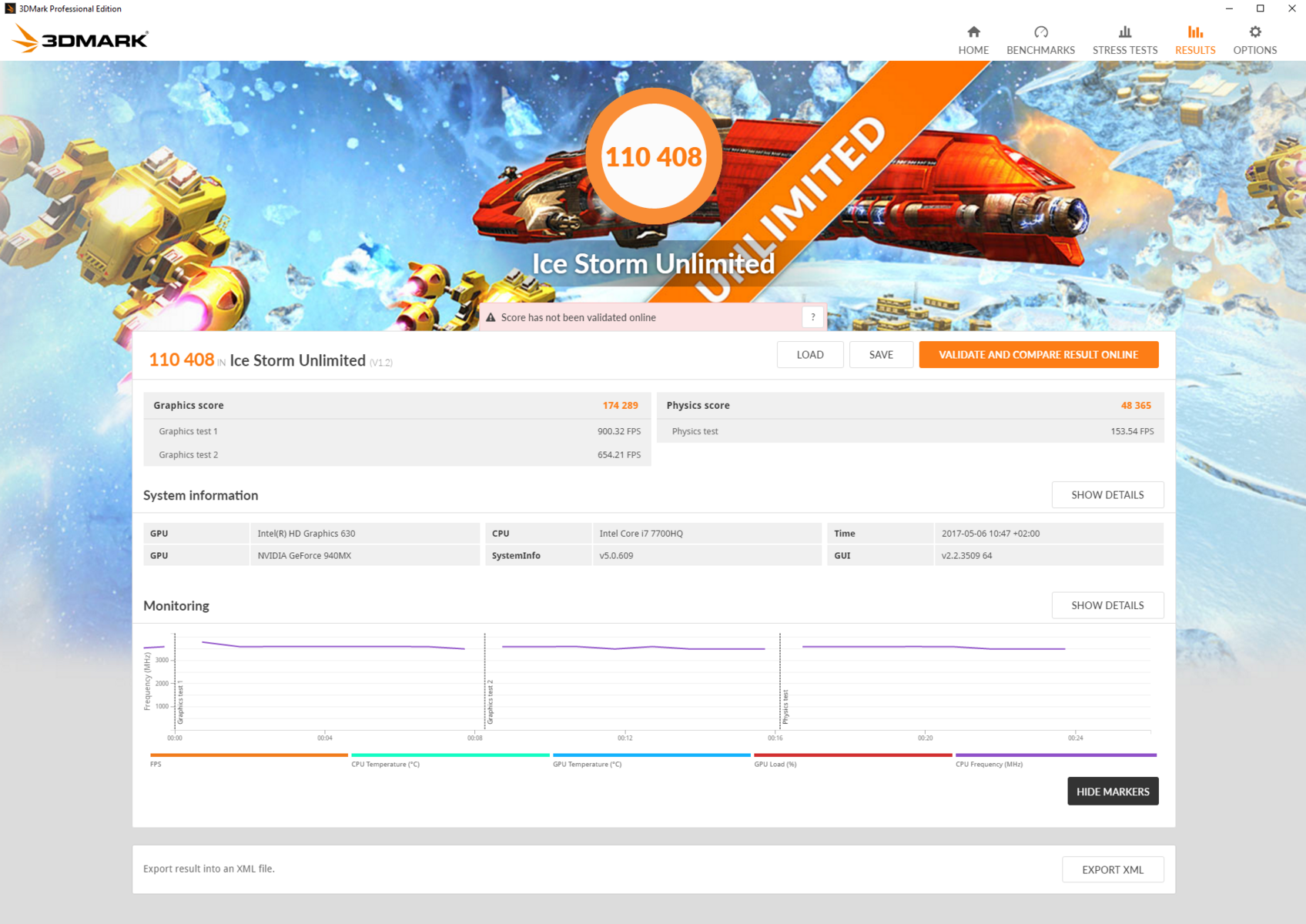Close the 3DMark window
Image resolution: width=1306 pixels, height=924 pixels.
pos(1291,8)
